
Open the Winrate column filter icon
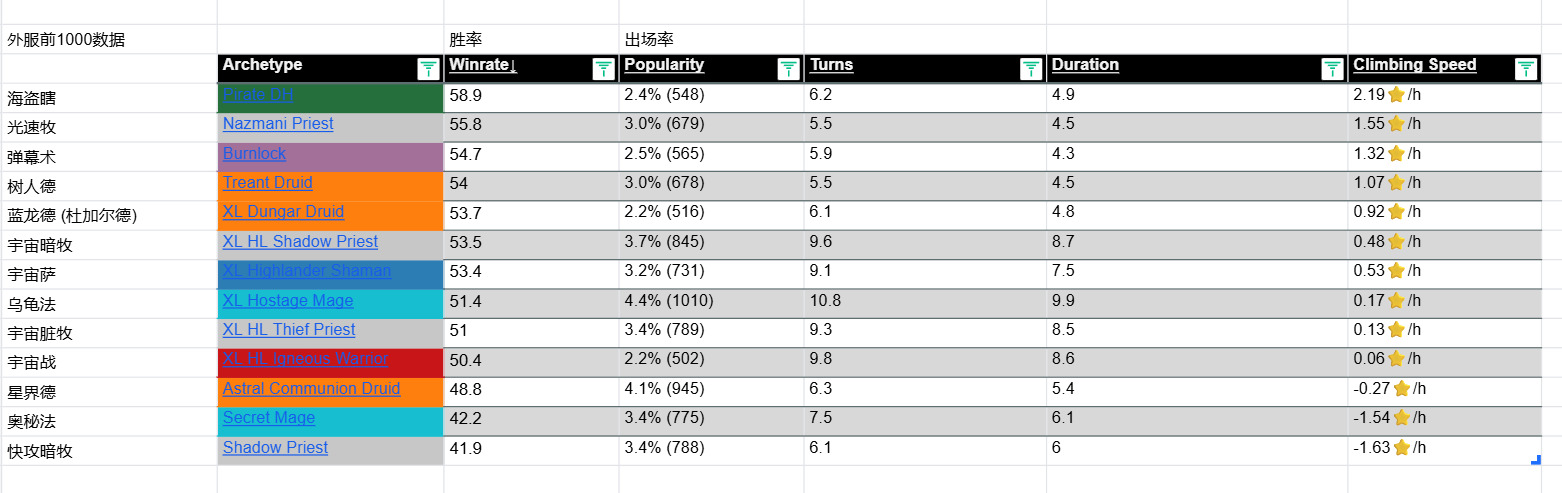[x=603, y=69]
